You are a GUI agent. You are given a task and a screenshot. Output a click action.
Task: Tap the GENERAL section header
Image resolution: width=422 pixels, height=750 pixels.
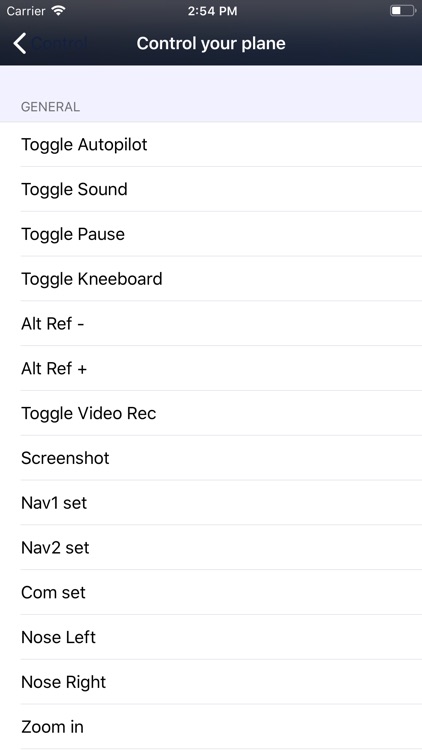click(50, 107)
